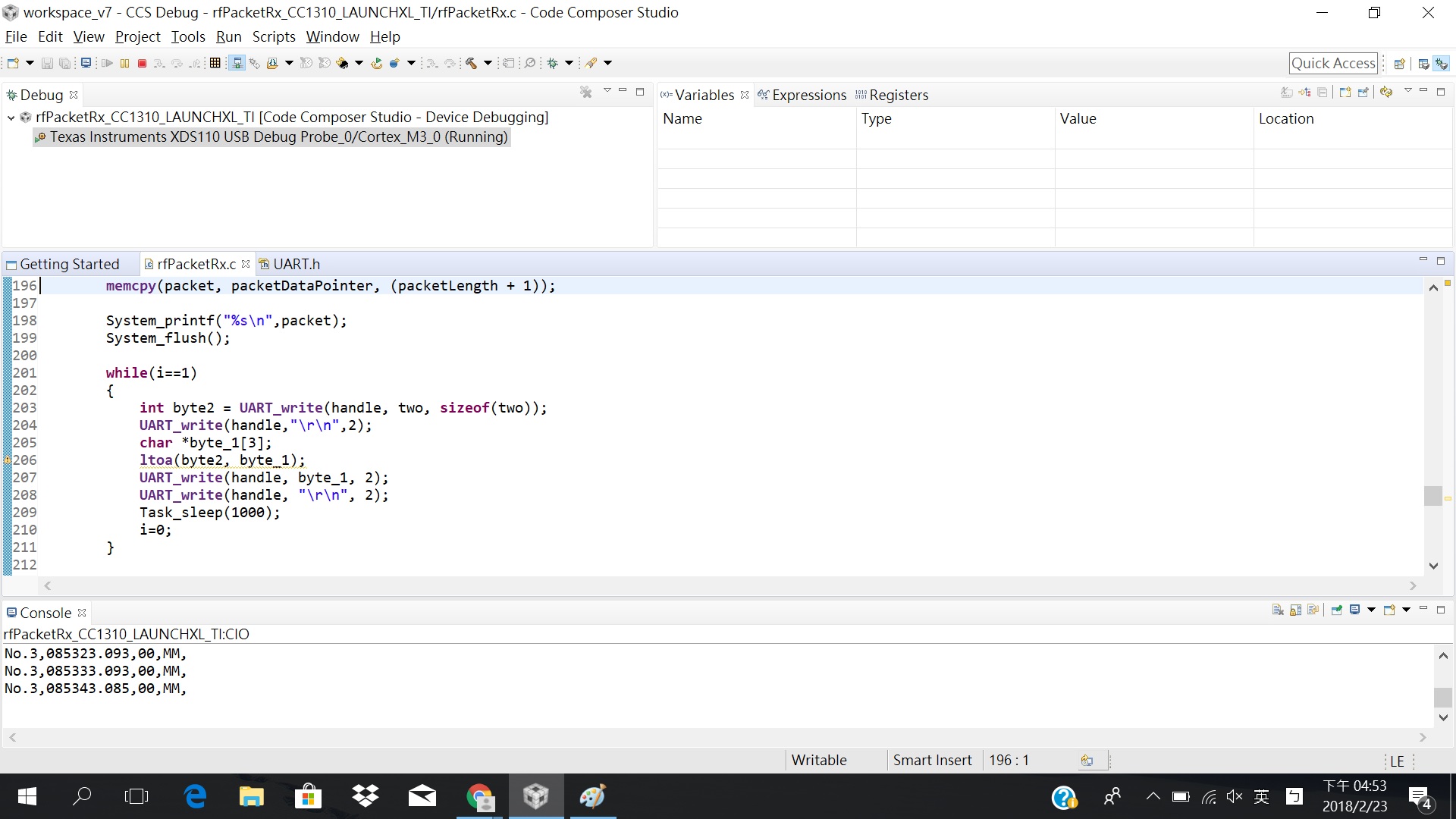The image size is (1456, 819).
Task: Collapse the rfPacketRx_CC1310_LAUNCHXL_TI debug node
Action: point(11,118)
